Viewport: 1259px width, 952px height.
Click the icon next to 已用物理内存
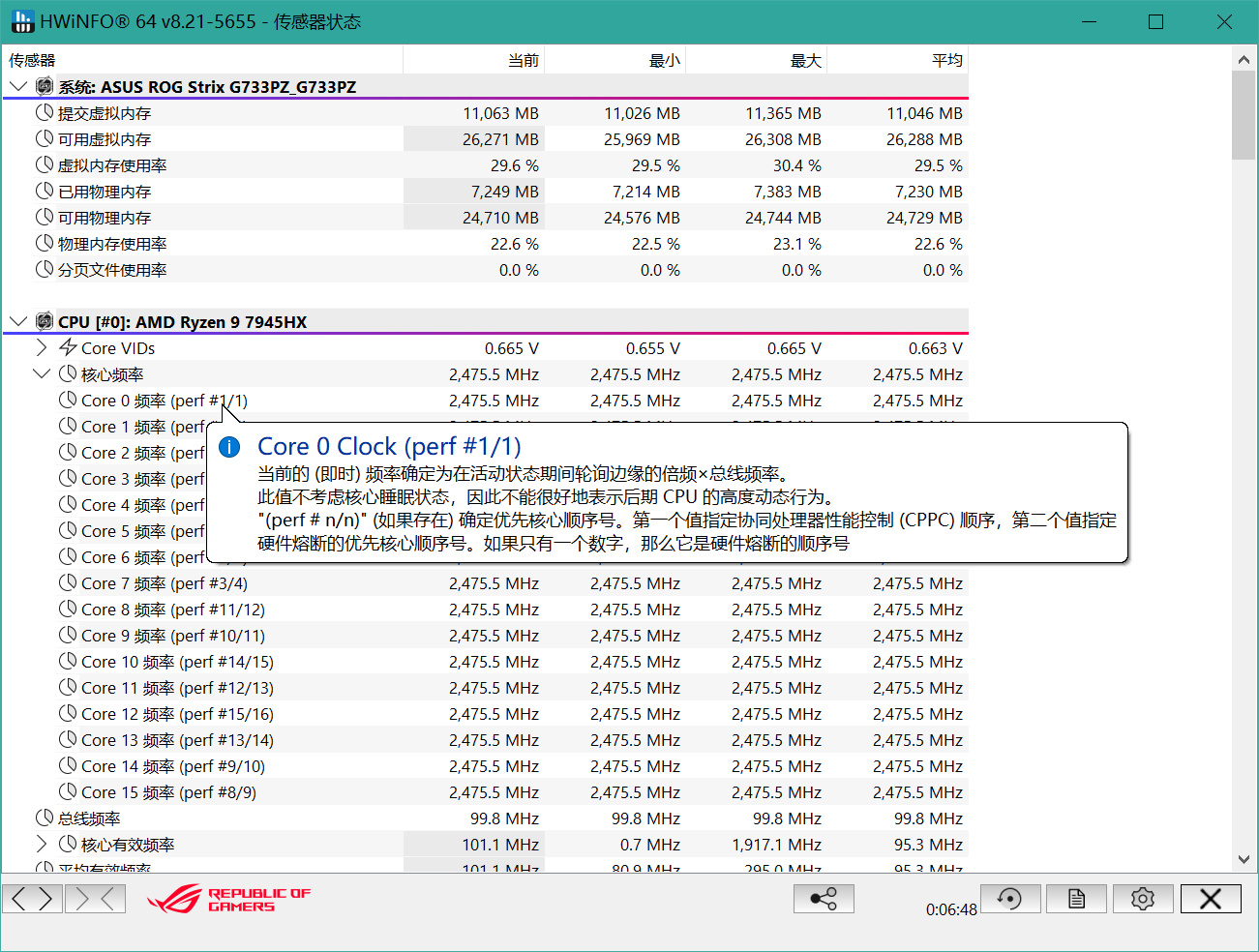(45, 191)
